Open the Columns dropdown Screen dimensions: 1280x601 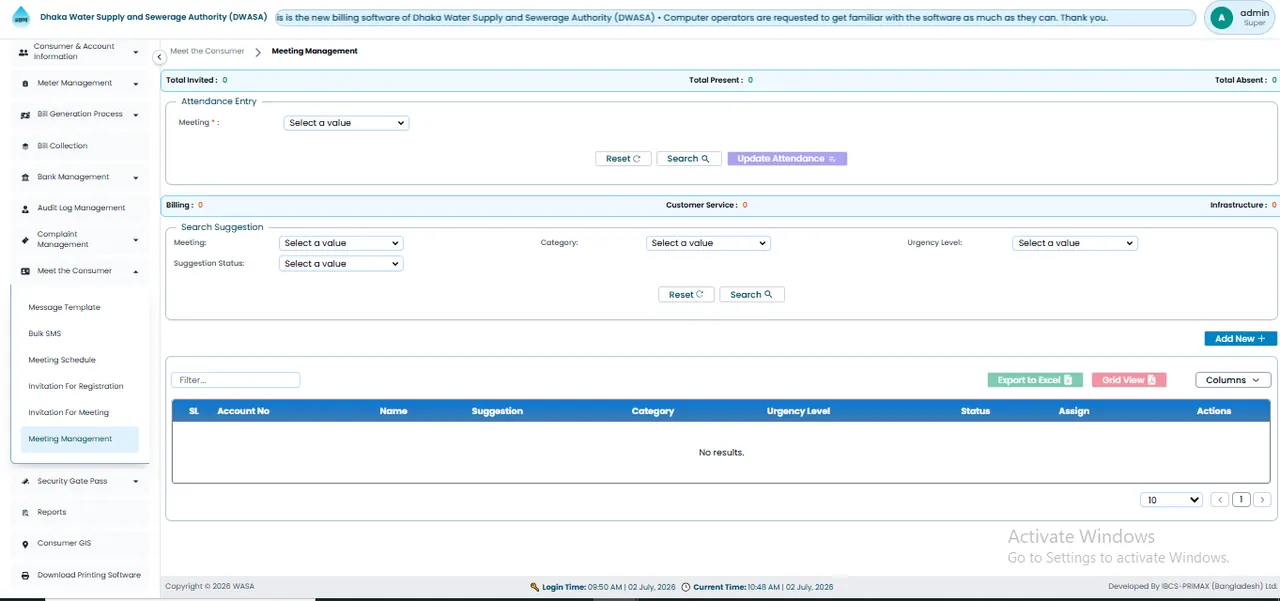click(1233, 380)
